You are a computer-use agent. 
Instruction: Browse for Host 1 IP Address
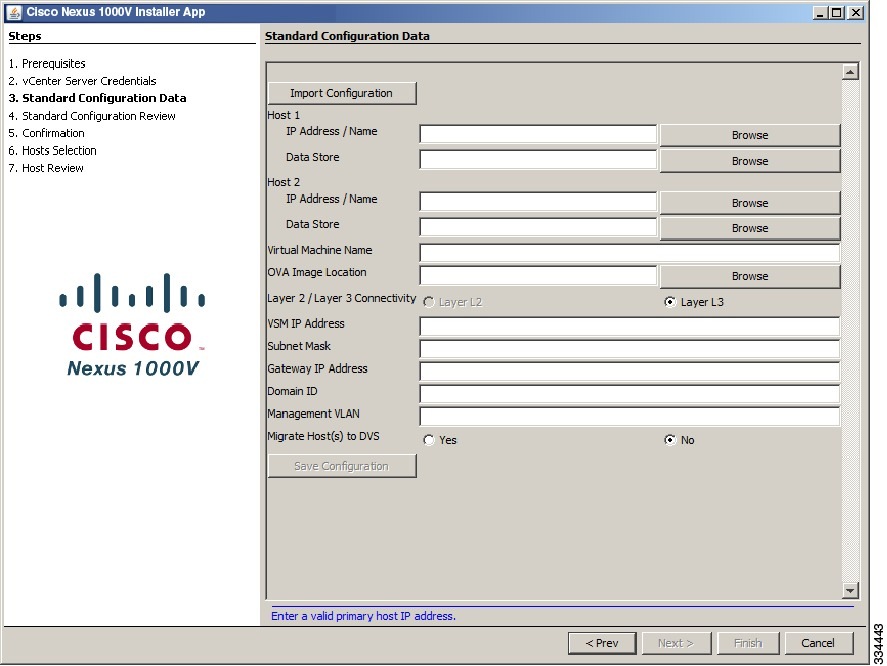pyautogui.click(x=749, y=134)
